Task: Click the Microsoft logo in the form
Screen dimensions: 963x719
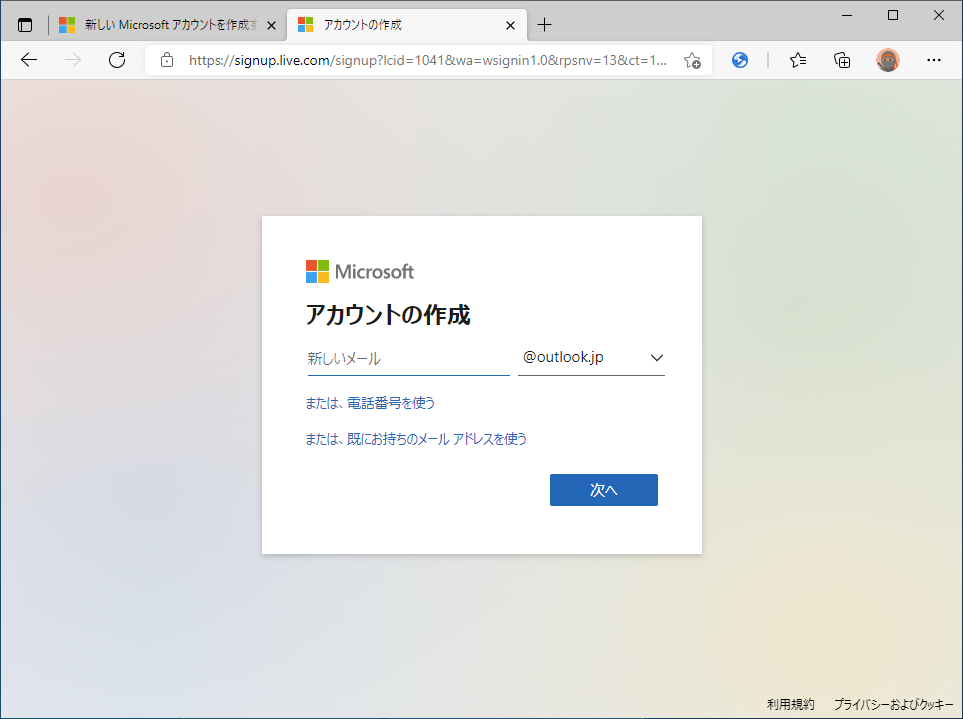Action: [360, 271]
